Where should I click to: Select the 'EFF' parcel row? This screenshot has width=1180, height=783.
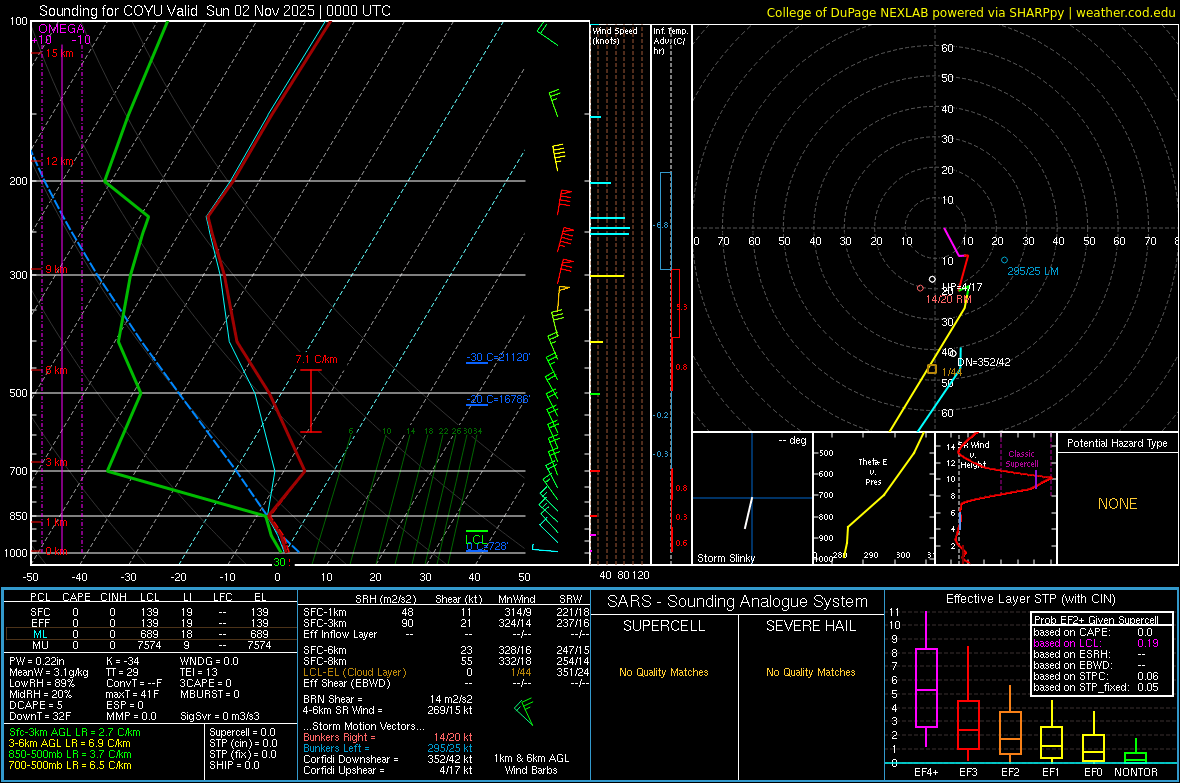[x=150, y=623]
